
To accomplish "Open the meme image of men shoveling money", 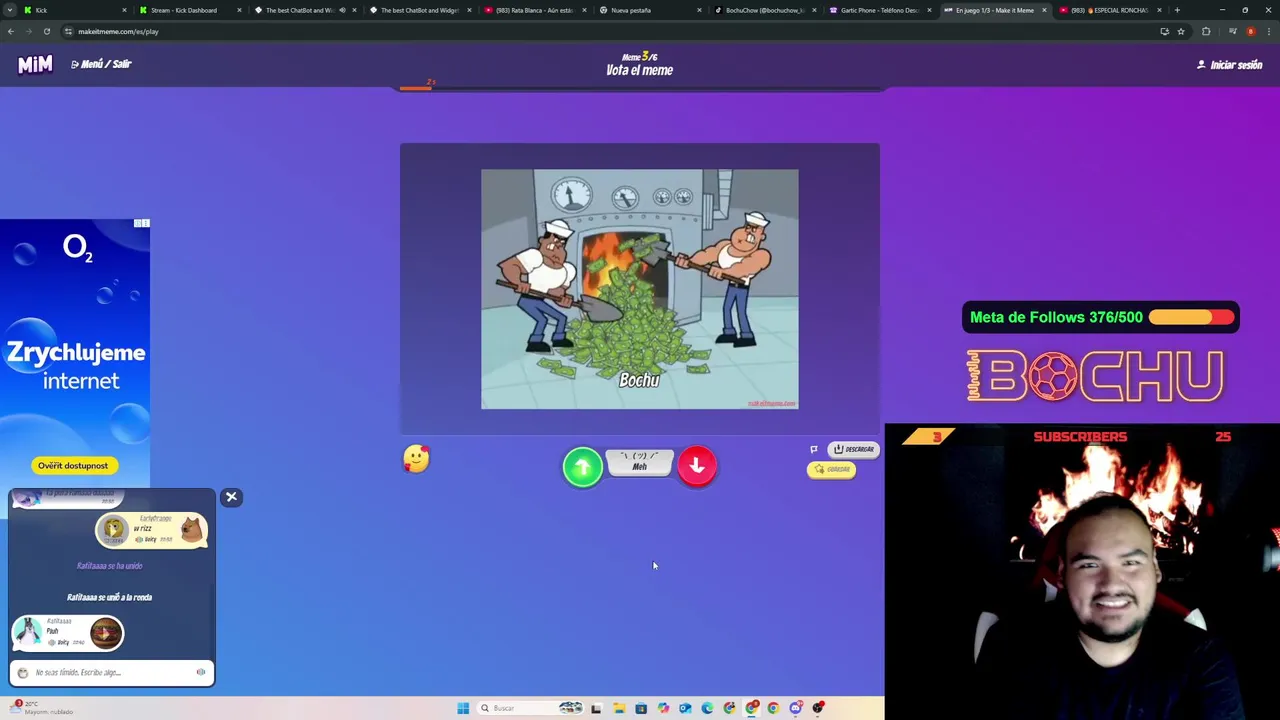I will tap(640, 289).
